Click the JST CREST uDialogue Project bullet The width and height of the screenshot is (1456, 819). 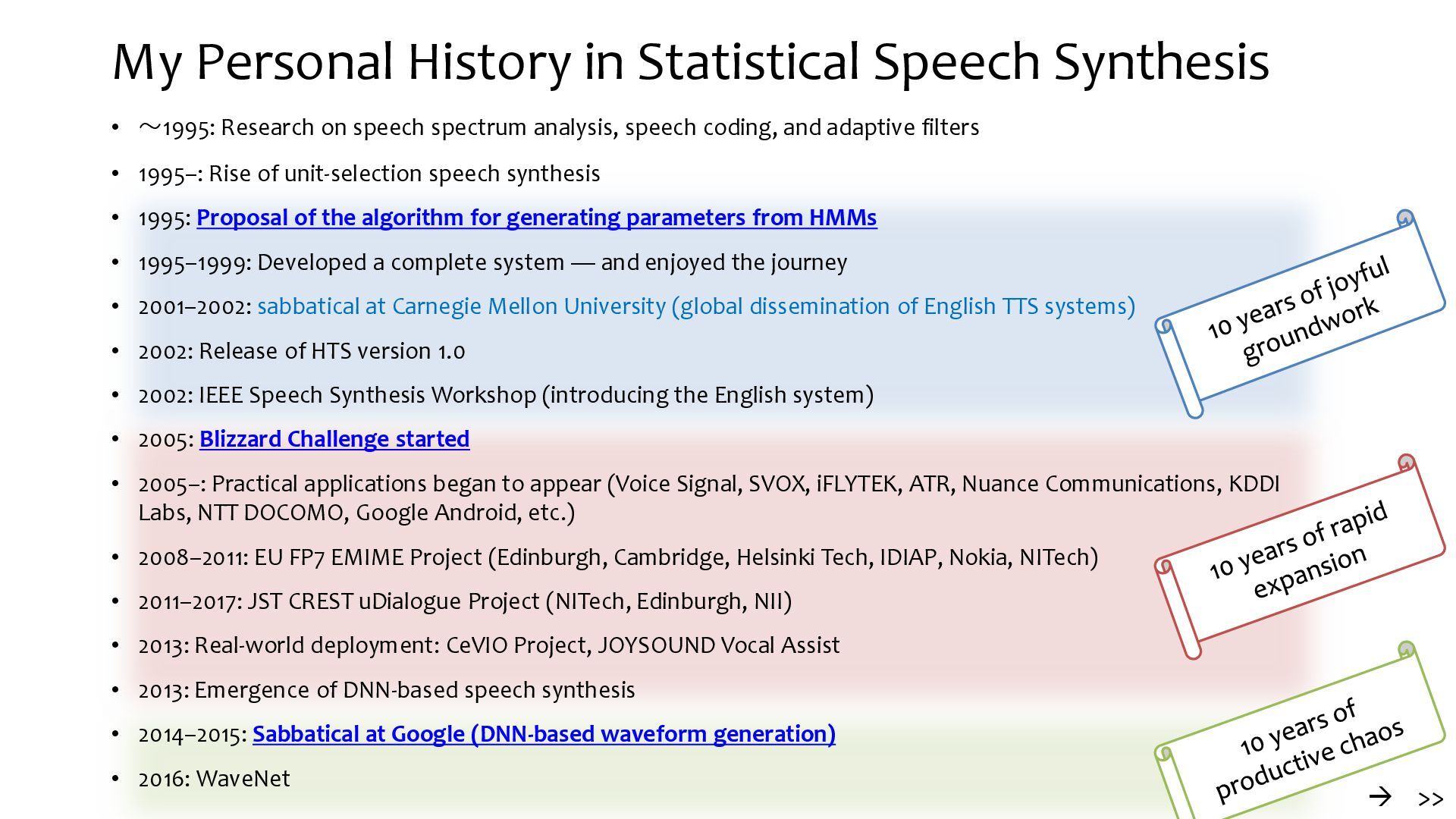point(464,601)
